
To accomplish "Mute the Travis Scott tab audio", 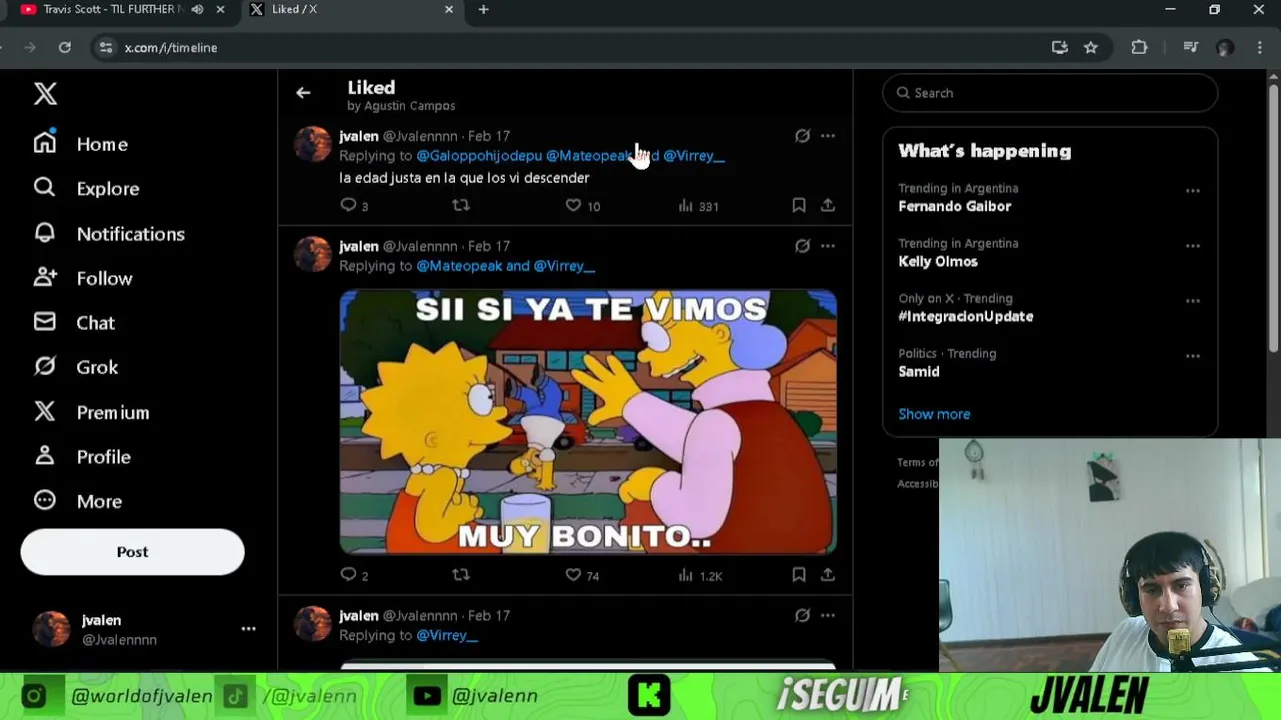I will tap(197, 10).
